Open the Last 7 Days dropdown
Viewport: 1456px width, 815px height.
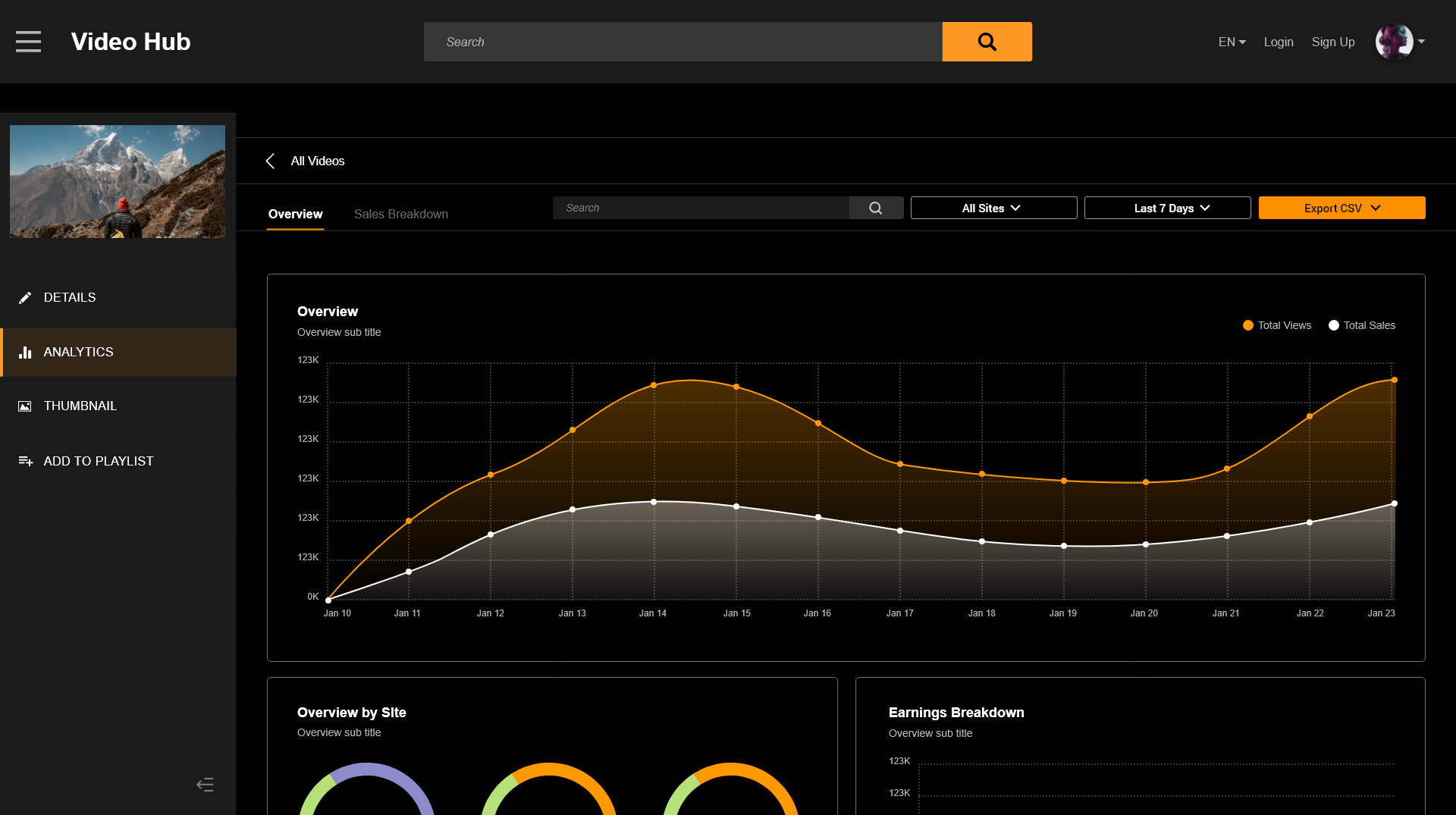(x=1168, y=208)
